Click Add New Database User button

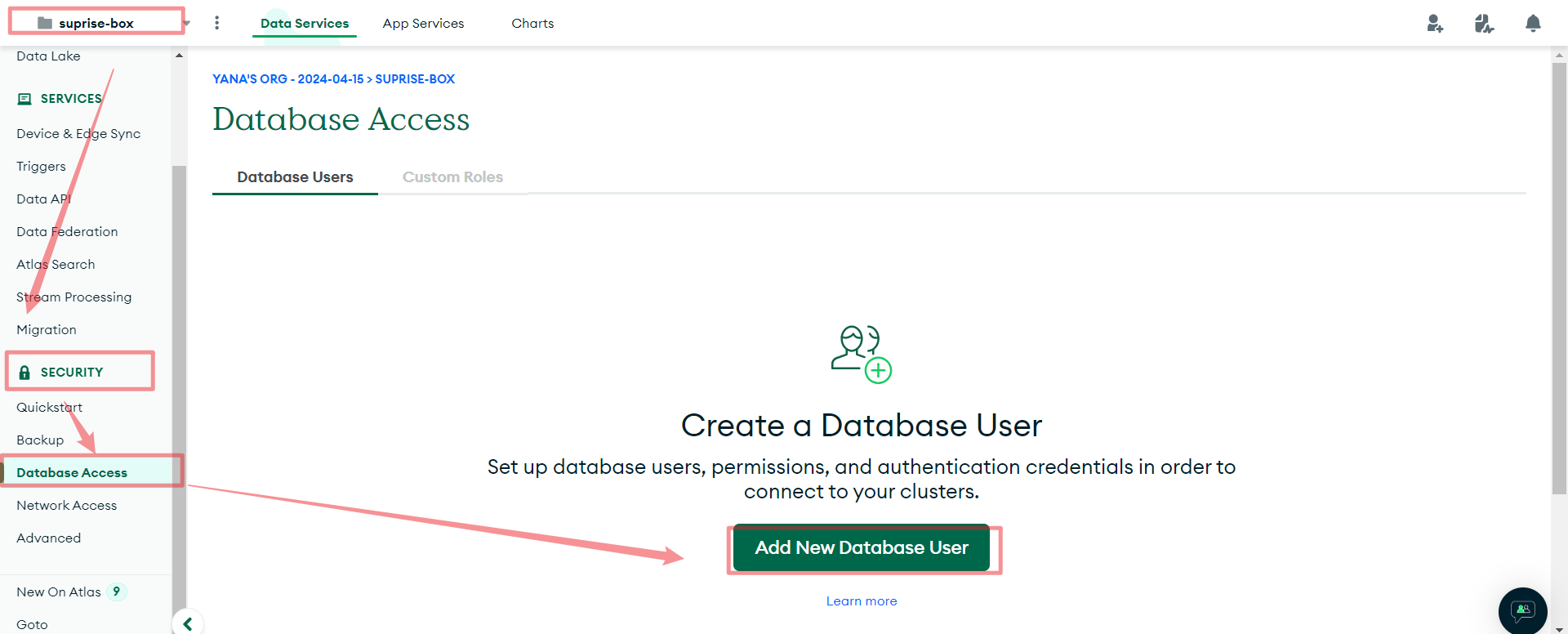[x=862, y=547]
